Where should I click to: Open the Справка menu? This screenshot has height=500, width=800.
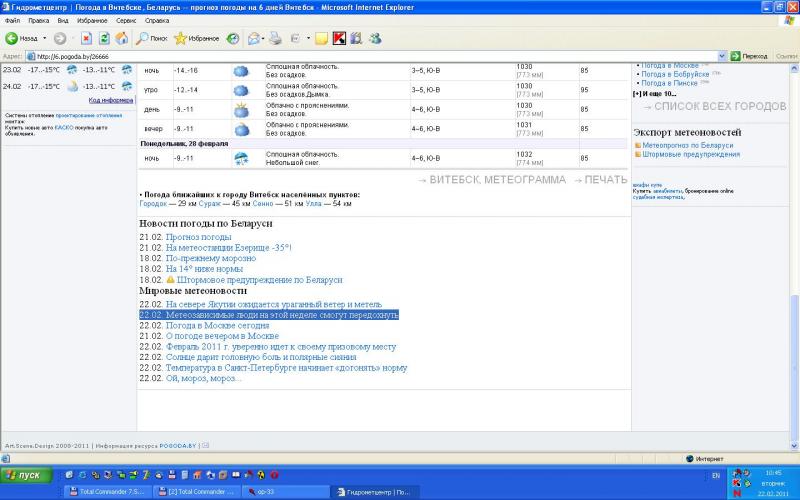tap(157, 21)
